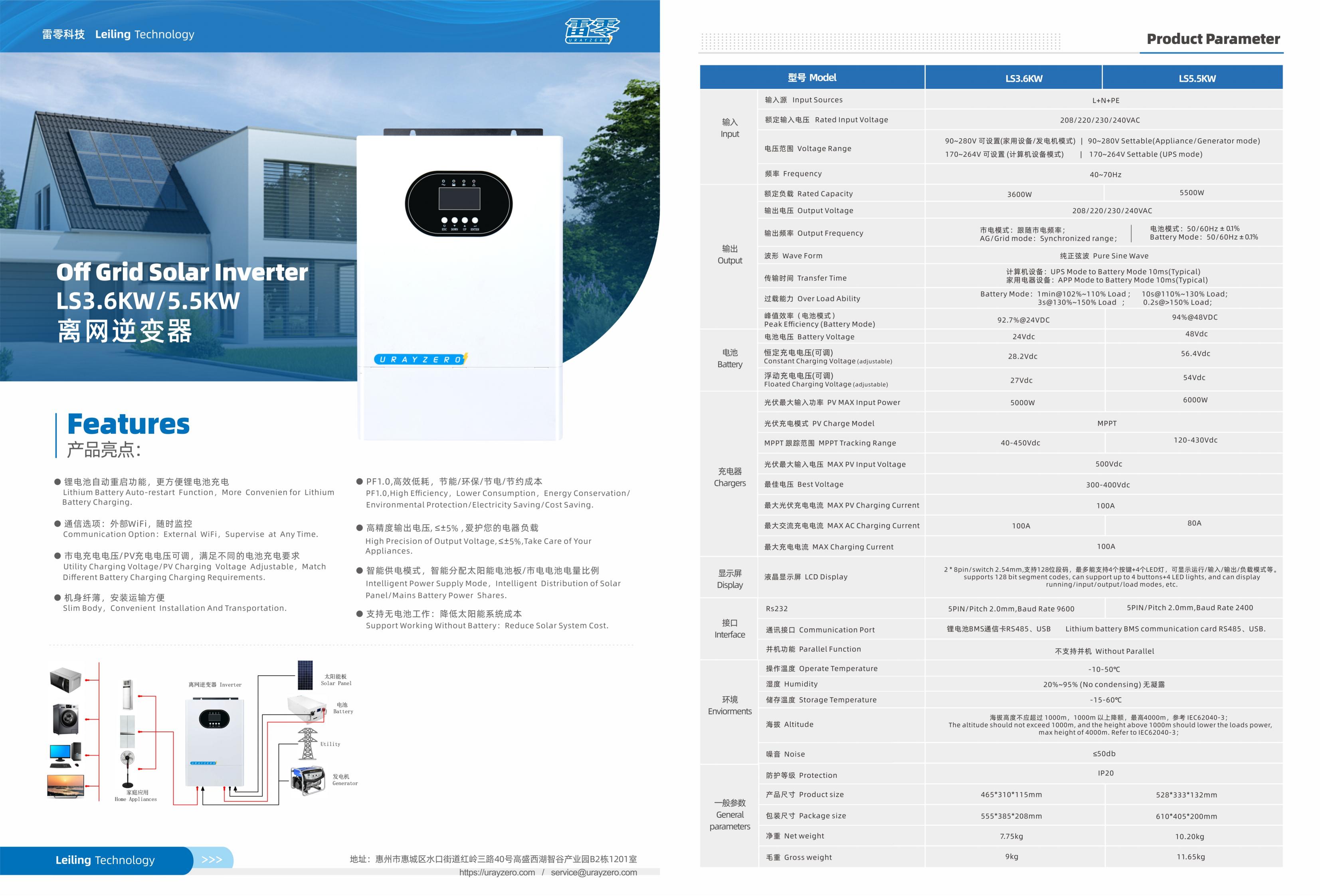Click the black display panel on the large inverter
This screenshot has height=896, width=1320.
[459, 204]
